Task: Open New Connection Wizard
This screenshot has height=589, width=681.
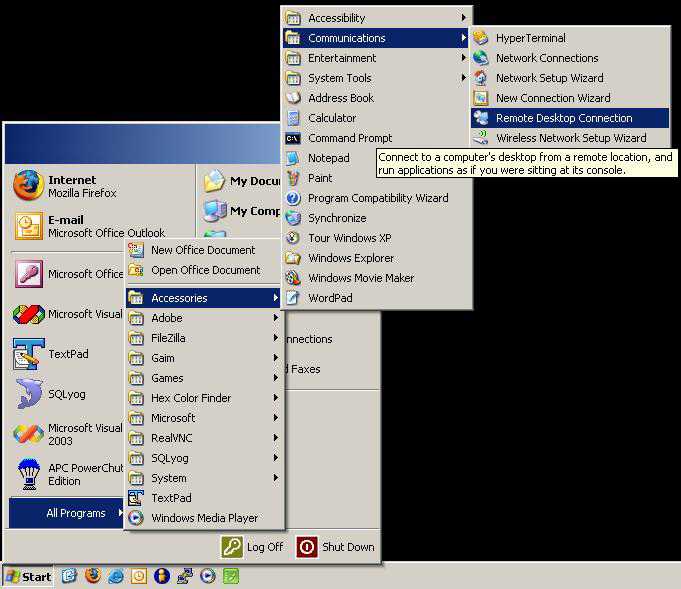Action: click(x=570, y=98)
